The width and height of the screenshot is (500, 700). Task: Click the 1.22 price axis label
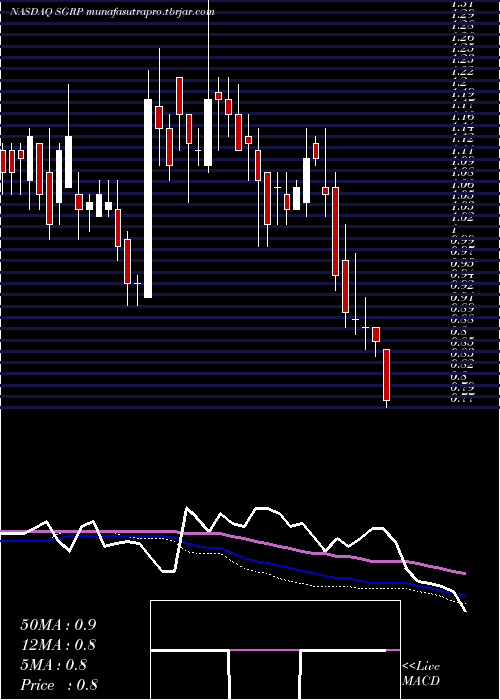pyautogui.click(x=463, y=71)
